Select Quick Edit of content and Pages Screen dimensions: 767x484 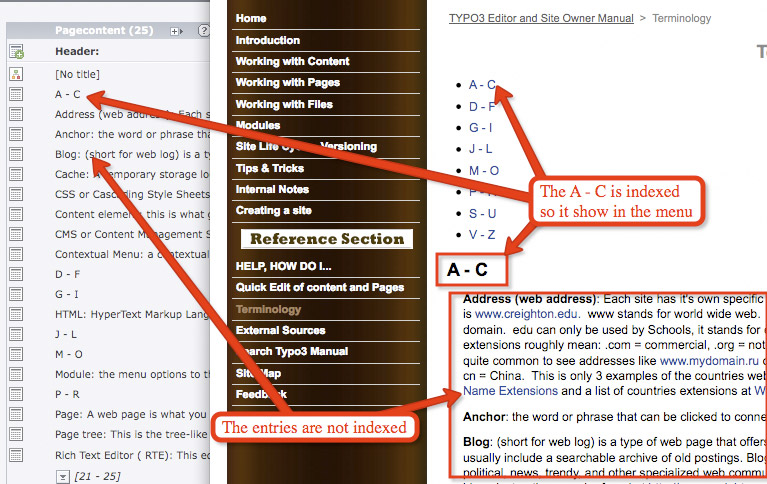pos(319,287)
